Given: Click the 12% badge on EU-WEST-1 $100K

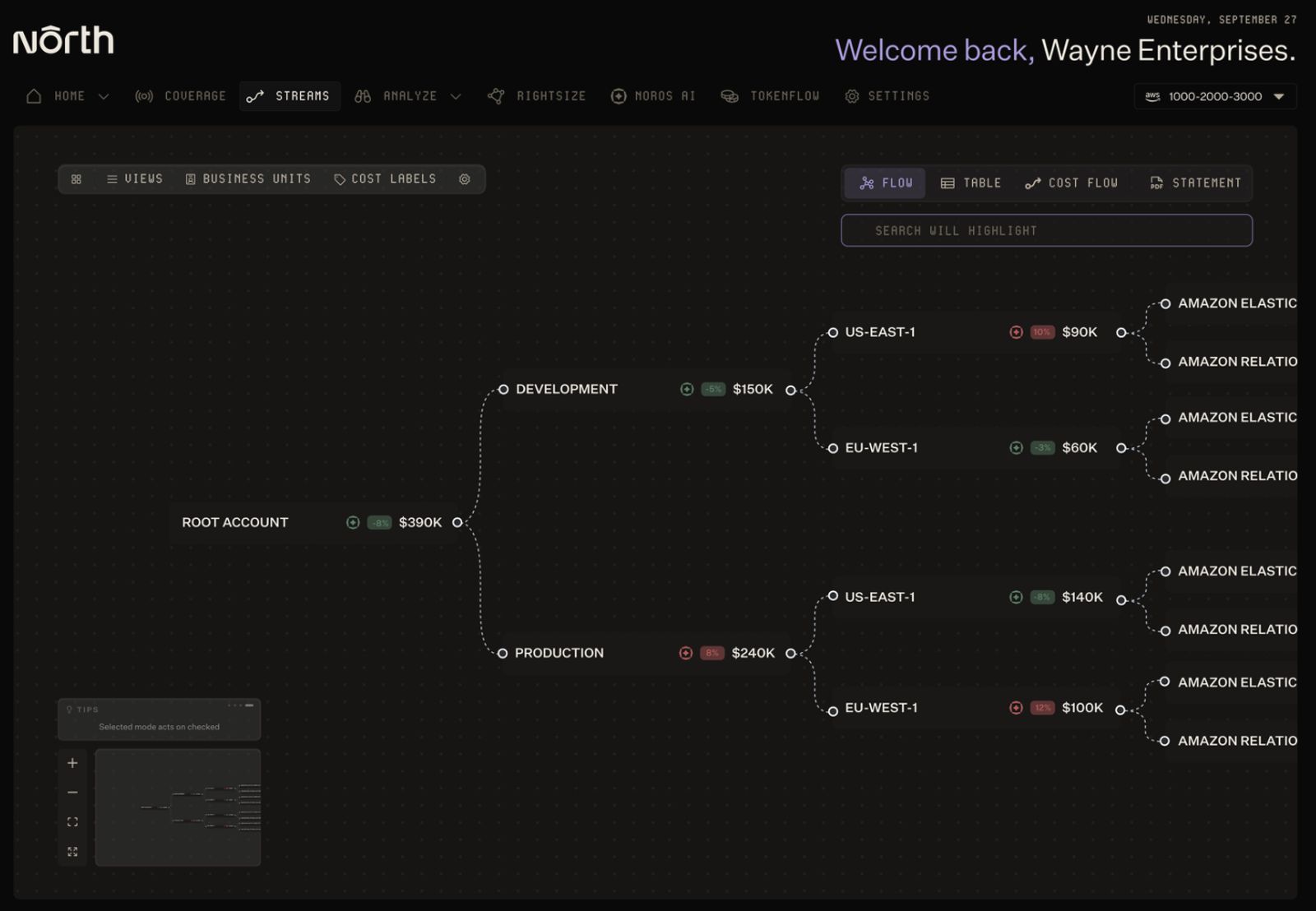Looking at the screenshot, I should pos(1042,708).
